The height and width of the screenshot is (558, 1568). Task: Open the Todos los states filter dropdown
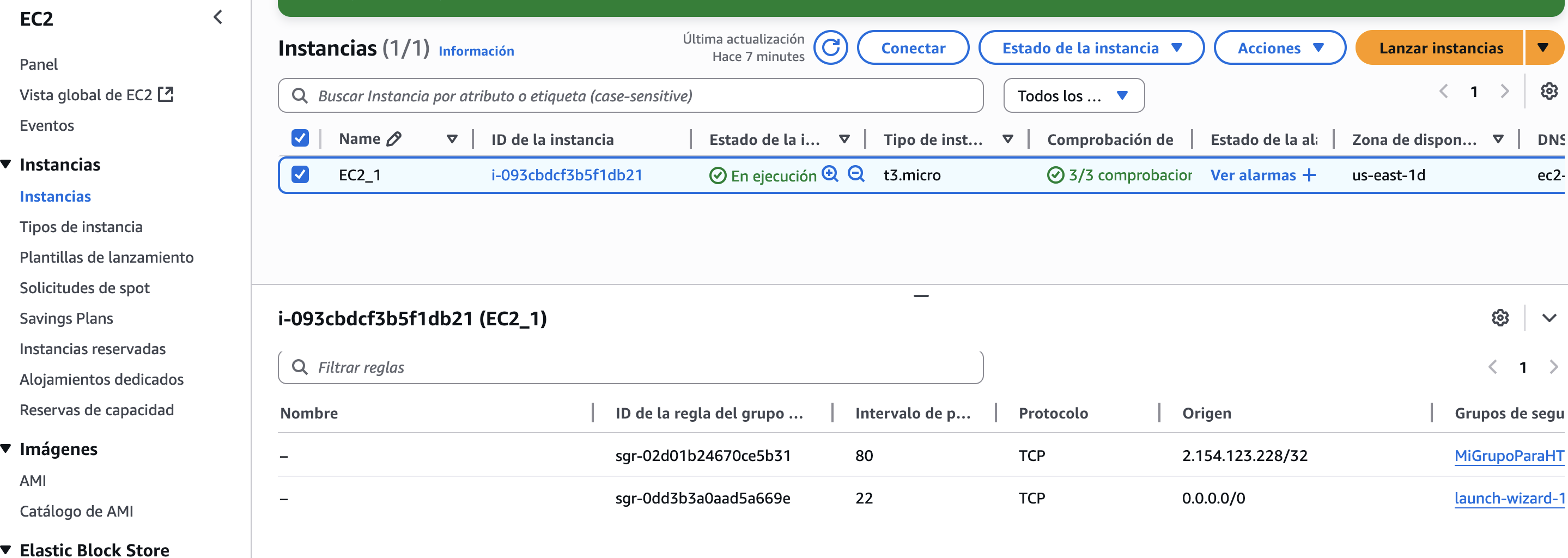(1073, 95)
